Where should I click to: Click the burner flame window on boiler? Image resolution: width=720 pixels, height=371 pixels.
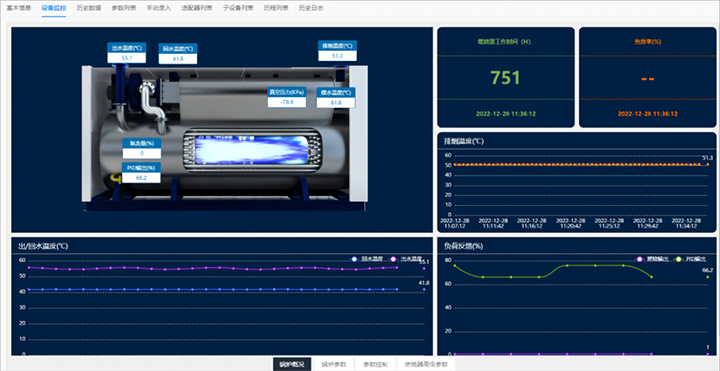[252, 148]
